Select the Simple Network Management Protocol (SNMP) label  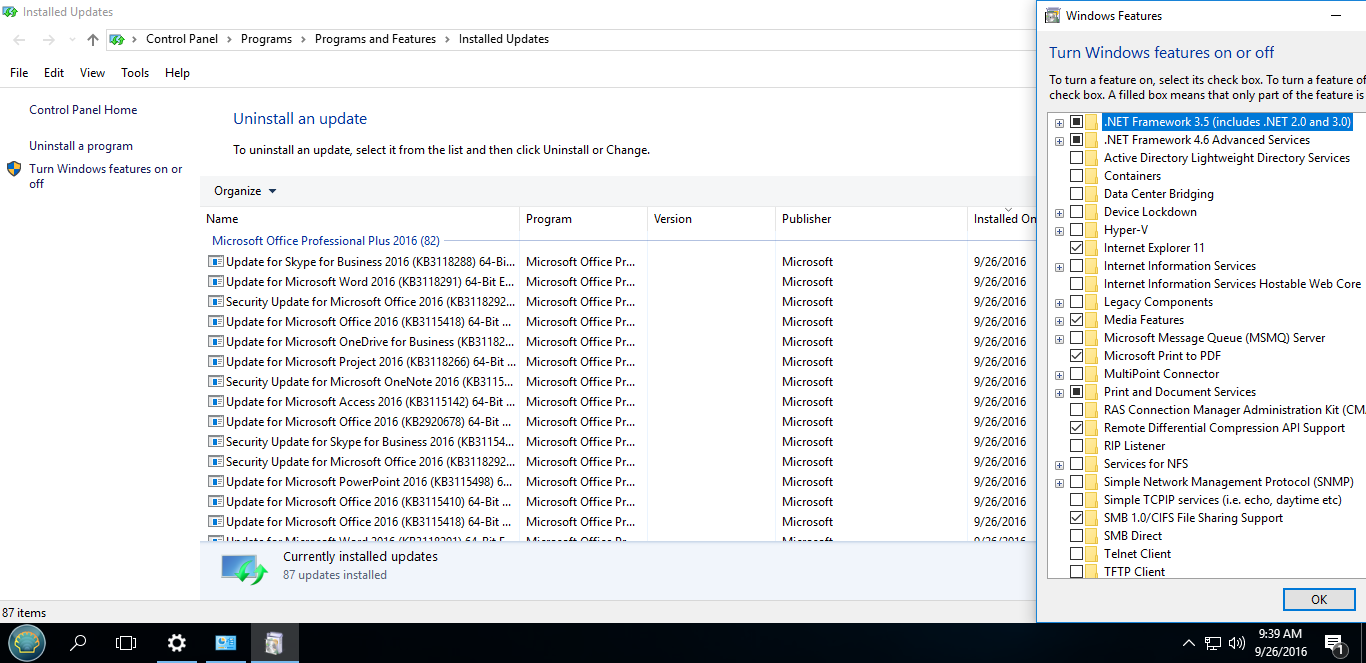pyautogui.click(x=1228, y=482)
